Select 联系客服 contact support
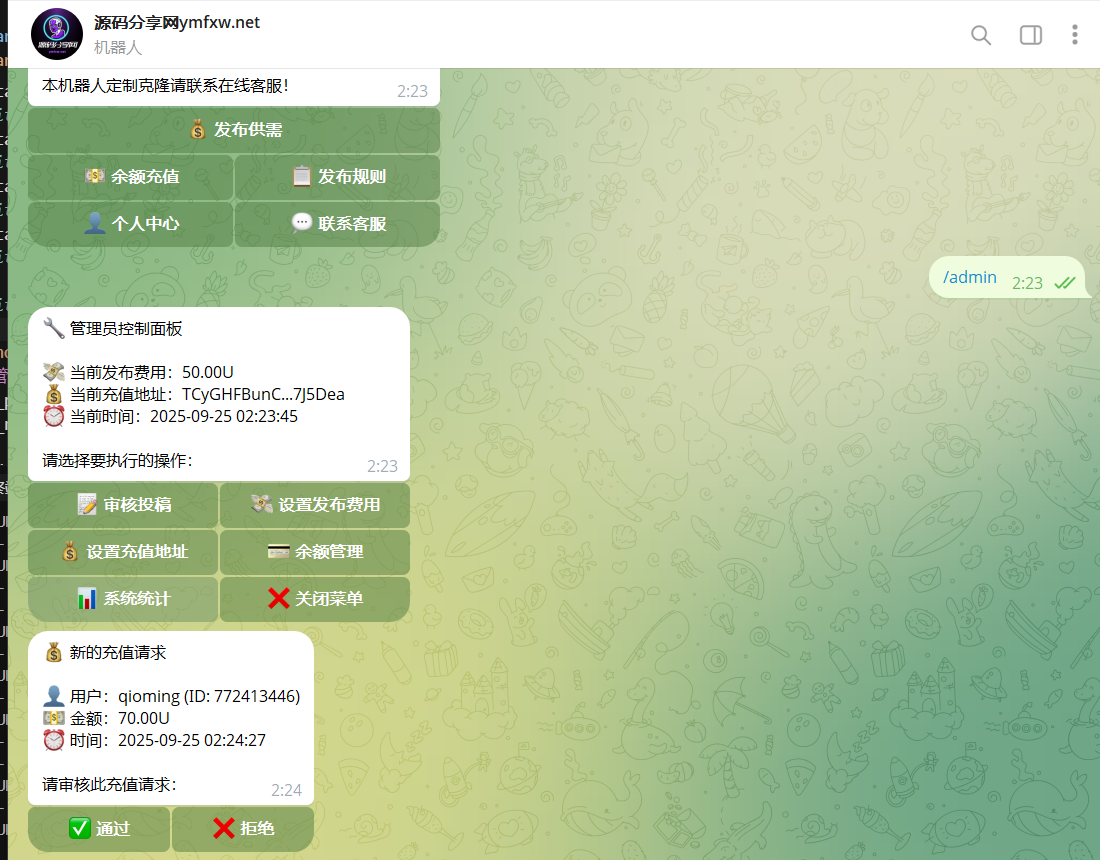This screenshot has height=860, width=1100. [337, 224]
